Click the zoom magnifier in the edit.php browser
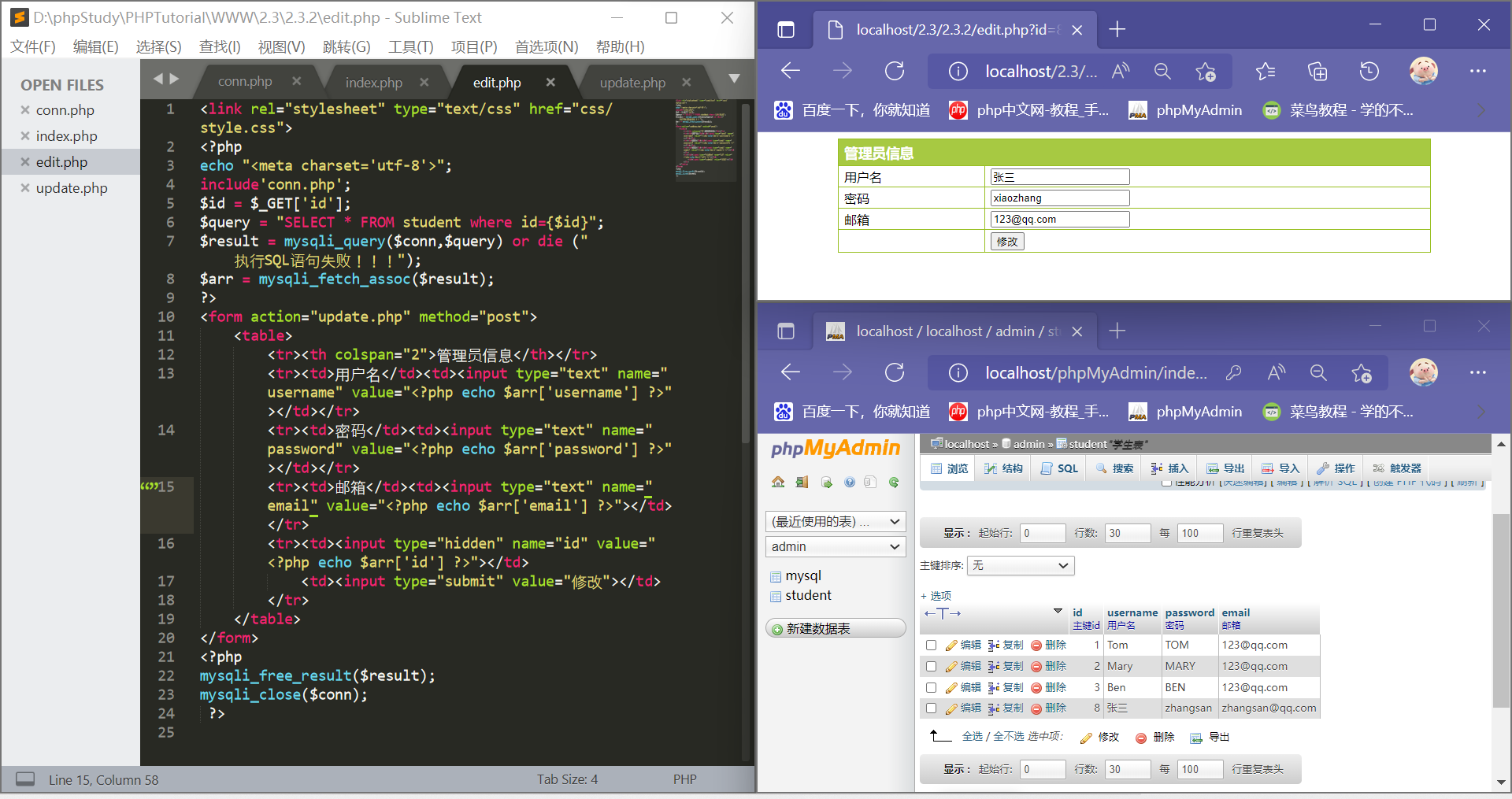The height and width of the screenshot is (799, 1512). (1162, 72)
